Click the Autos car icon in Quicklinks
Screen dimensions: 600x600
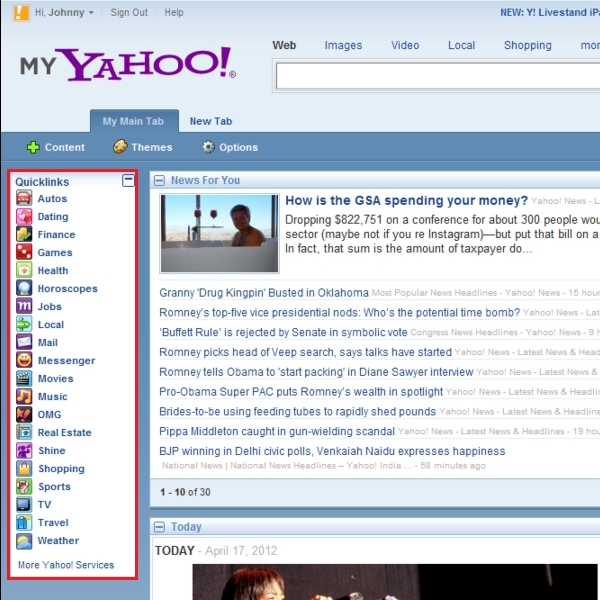tap(24, 198)
